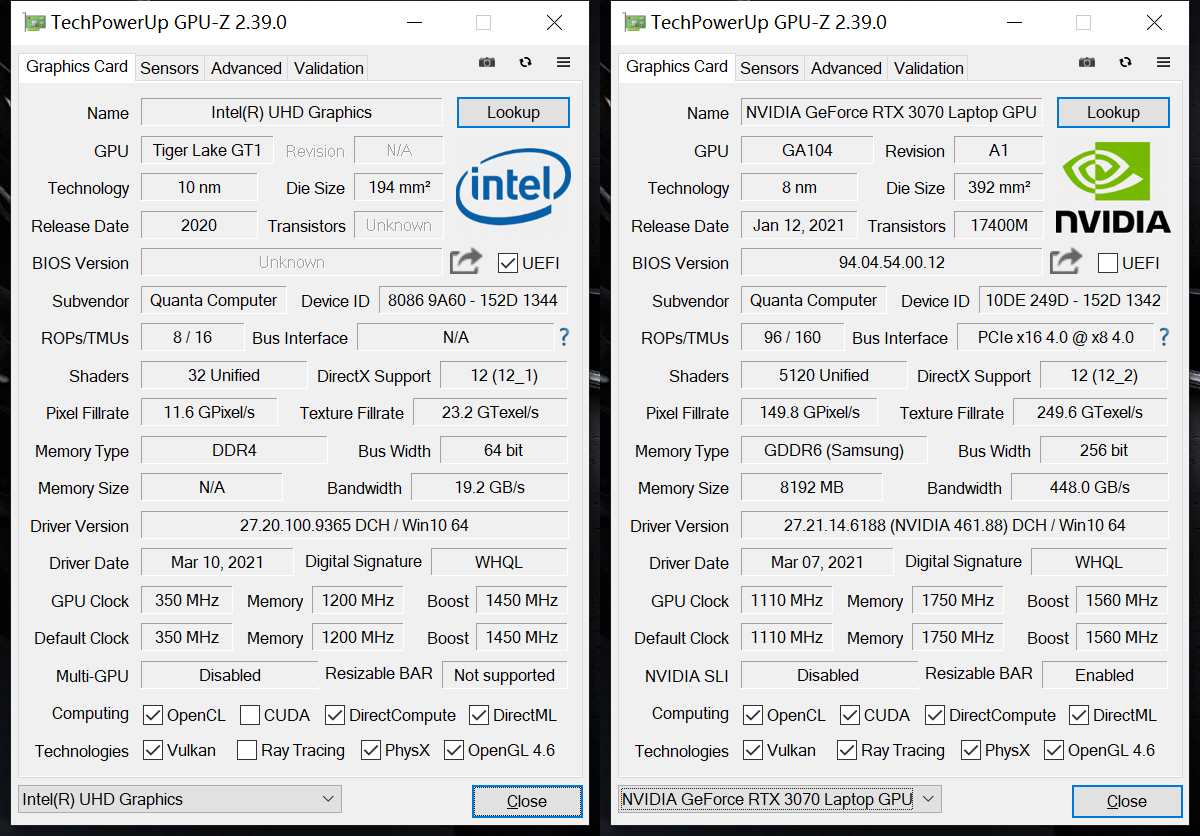Open the hamburger menu in the right window
The image size is (1200, 836).
(x=1163, y=62)
